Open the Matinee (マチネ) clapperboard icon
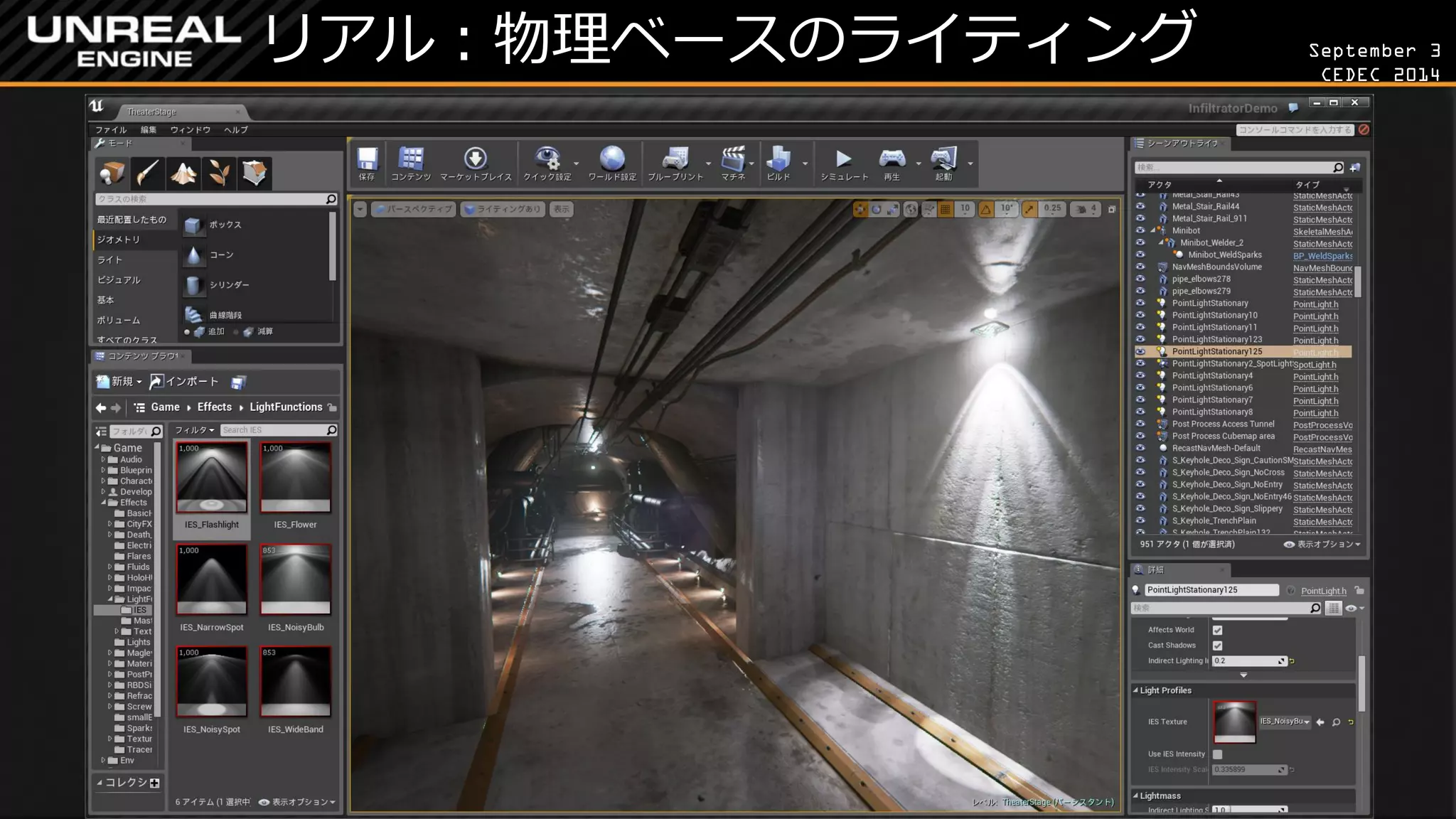 tap(733, 159)
